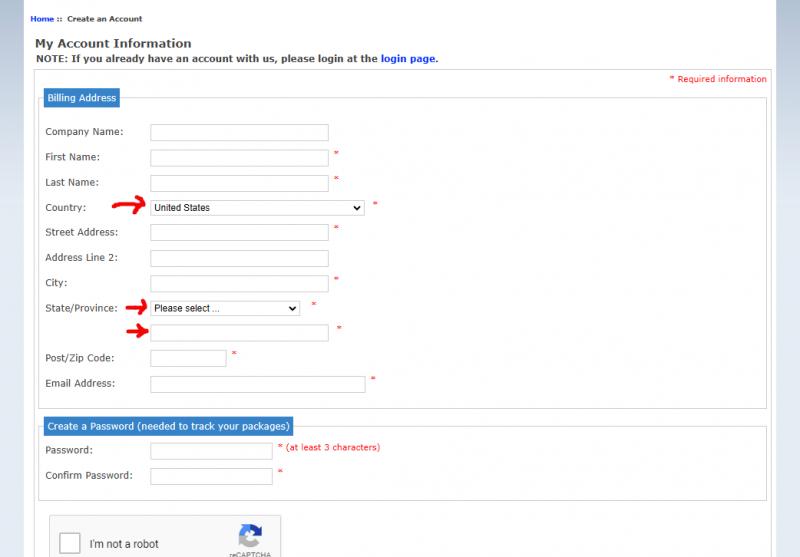
Task: Focus the First Name input
Action: (239, 158)
